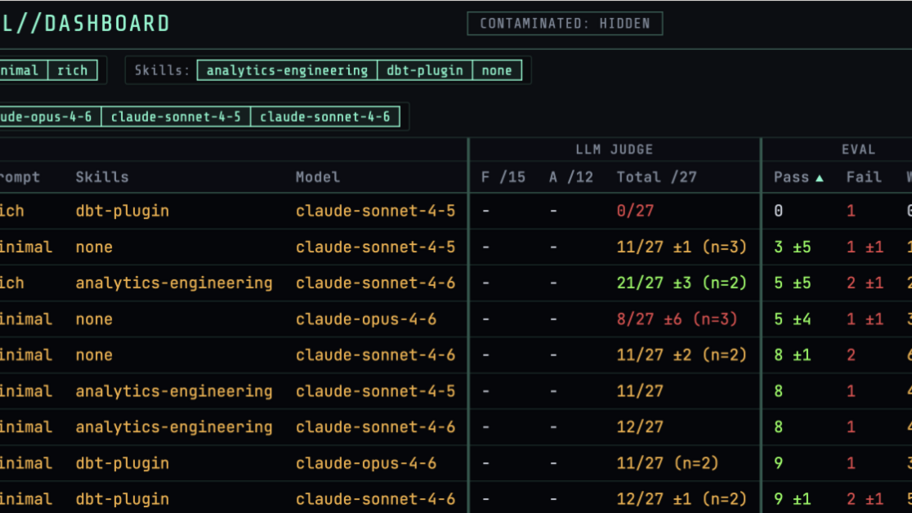Select the 12/27 score of analytics-engineering row
Viewport: 912px width, 513px height.
(640, 427)
